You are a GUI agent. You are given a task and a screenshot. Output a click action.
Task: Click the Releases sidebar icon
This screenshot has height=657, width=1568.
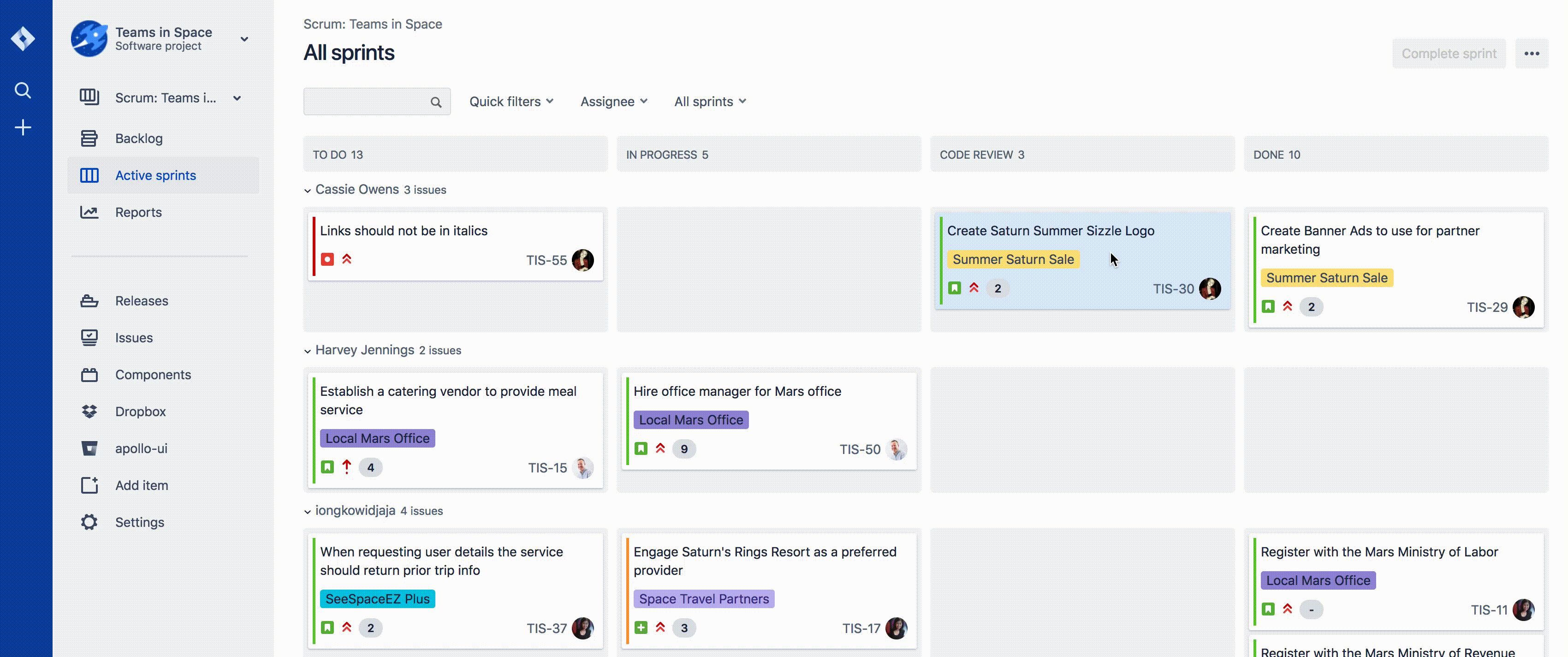click(x=90, y=301)
